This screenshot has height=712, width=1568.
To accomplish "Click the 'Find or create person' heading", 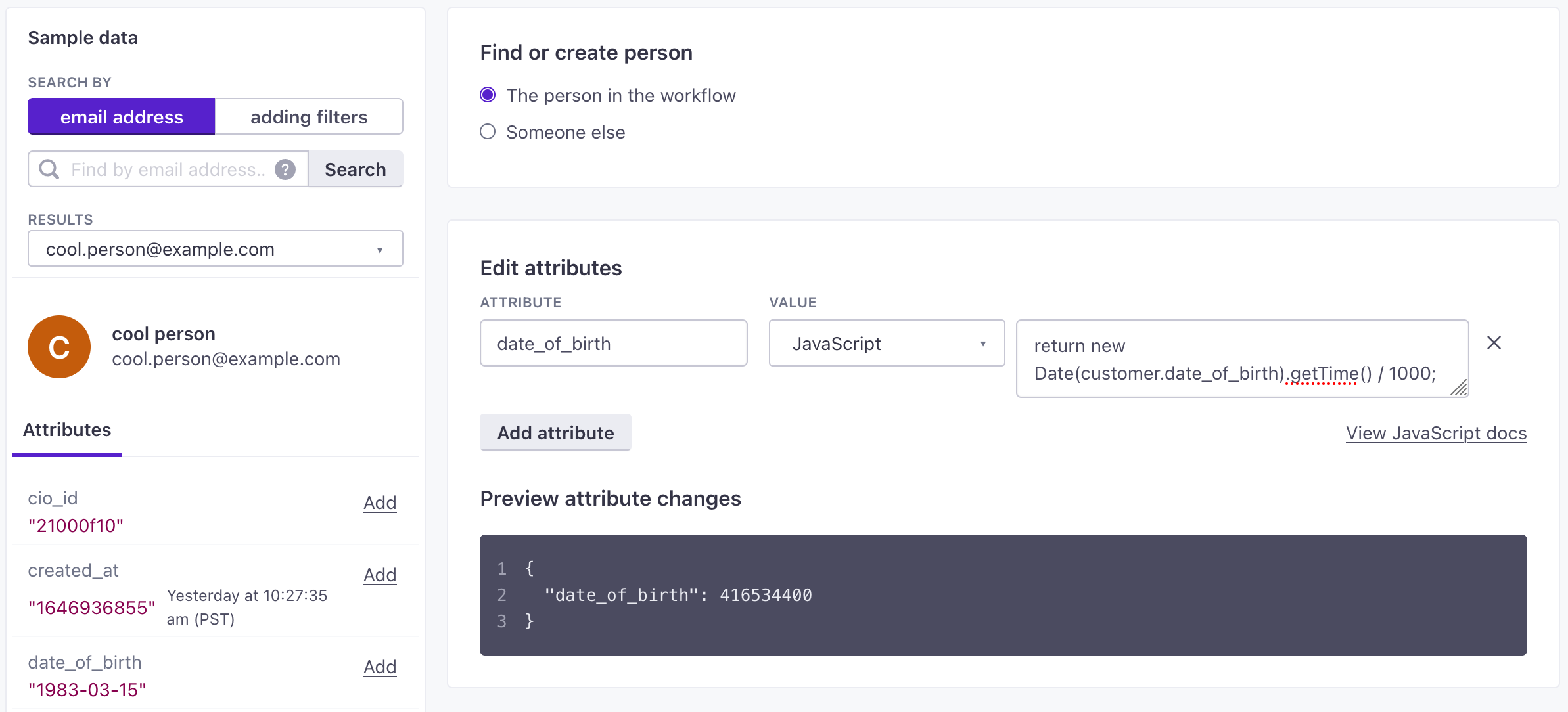I will (586, 53).
